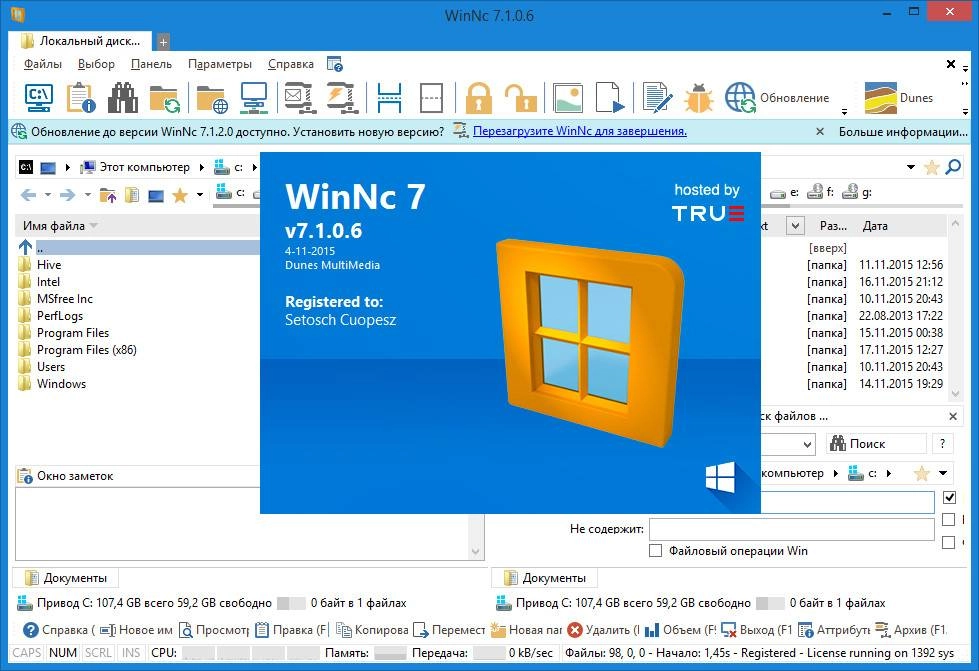This screenshot has width=979, height=671.
Task: Open the search combo box dropdown
Action: [807, 444]
